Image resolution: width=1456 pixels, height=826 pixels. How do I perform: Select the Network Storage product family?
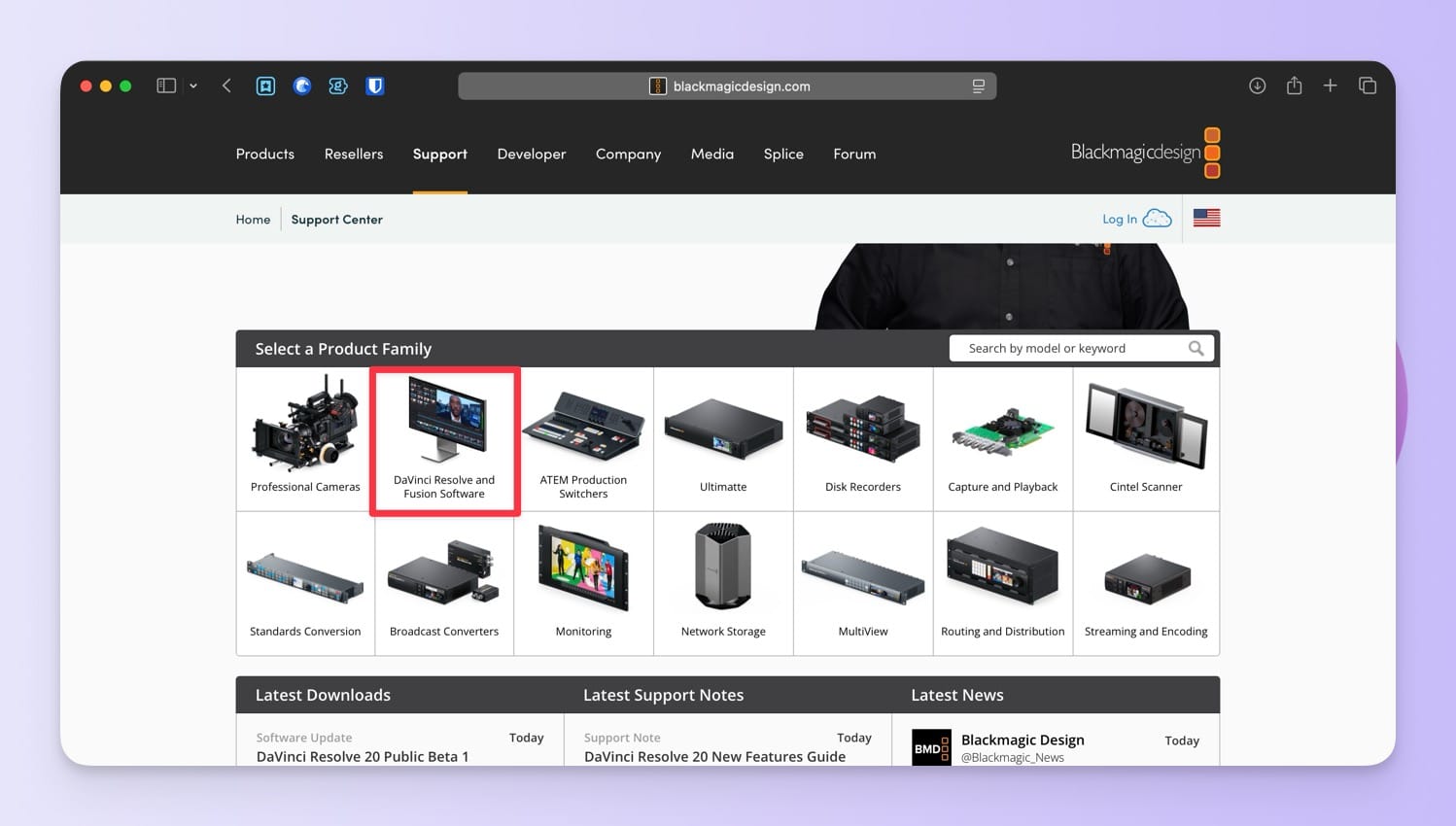[x=723, y=584]
